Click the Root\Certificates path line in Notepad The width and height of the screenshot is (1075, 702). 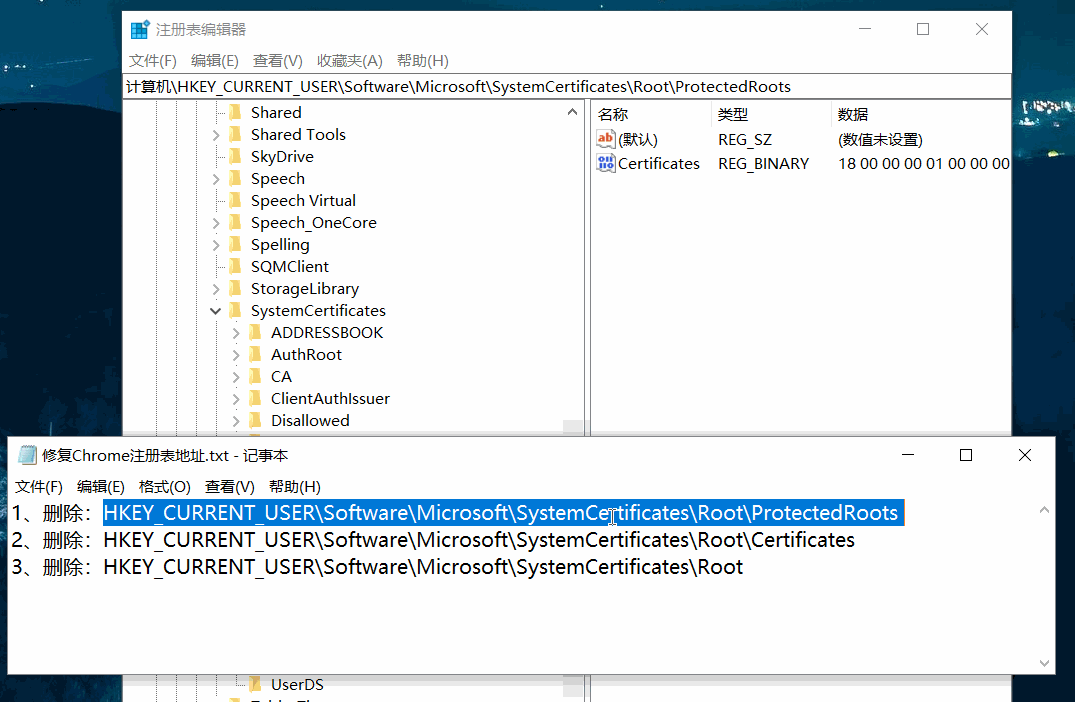pyautogui.click(x=479, y=540)
